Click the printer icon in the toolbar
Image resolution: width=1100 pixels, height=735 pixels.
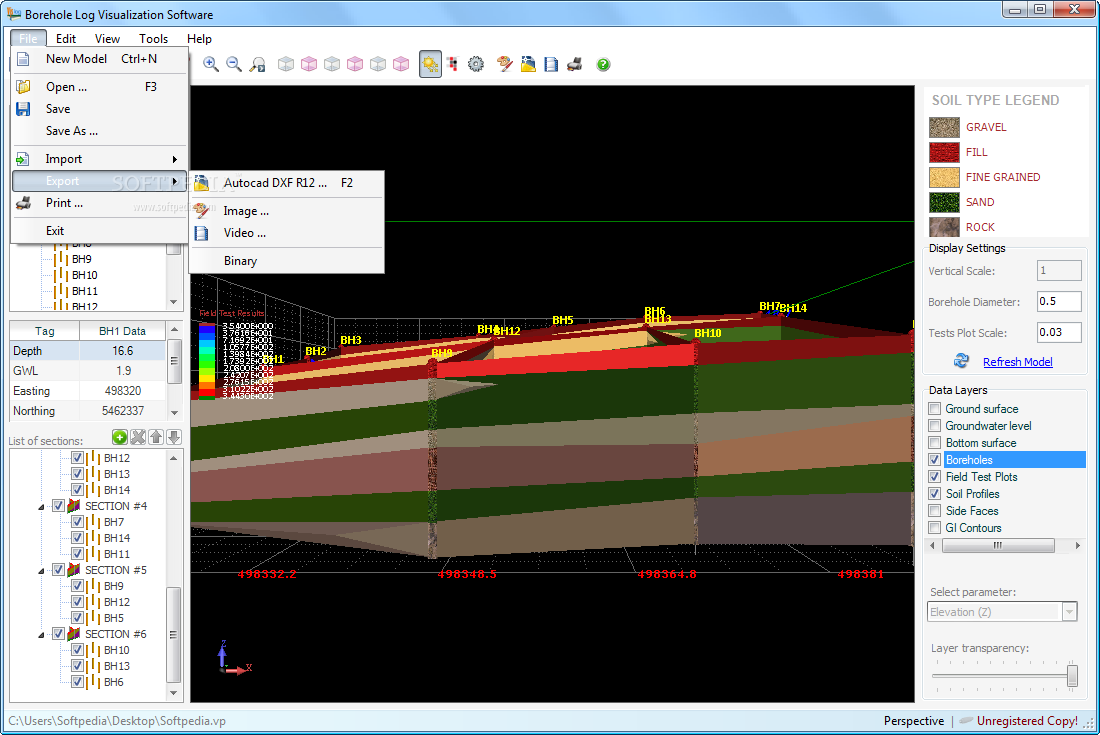[575, 65]
